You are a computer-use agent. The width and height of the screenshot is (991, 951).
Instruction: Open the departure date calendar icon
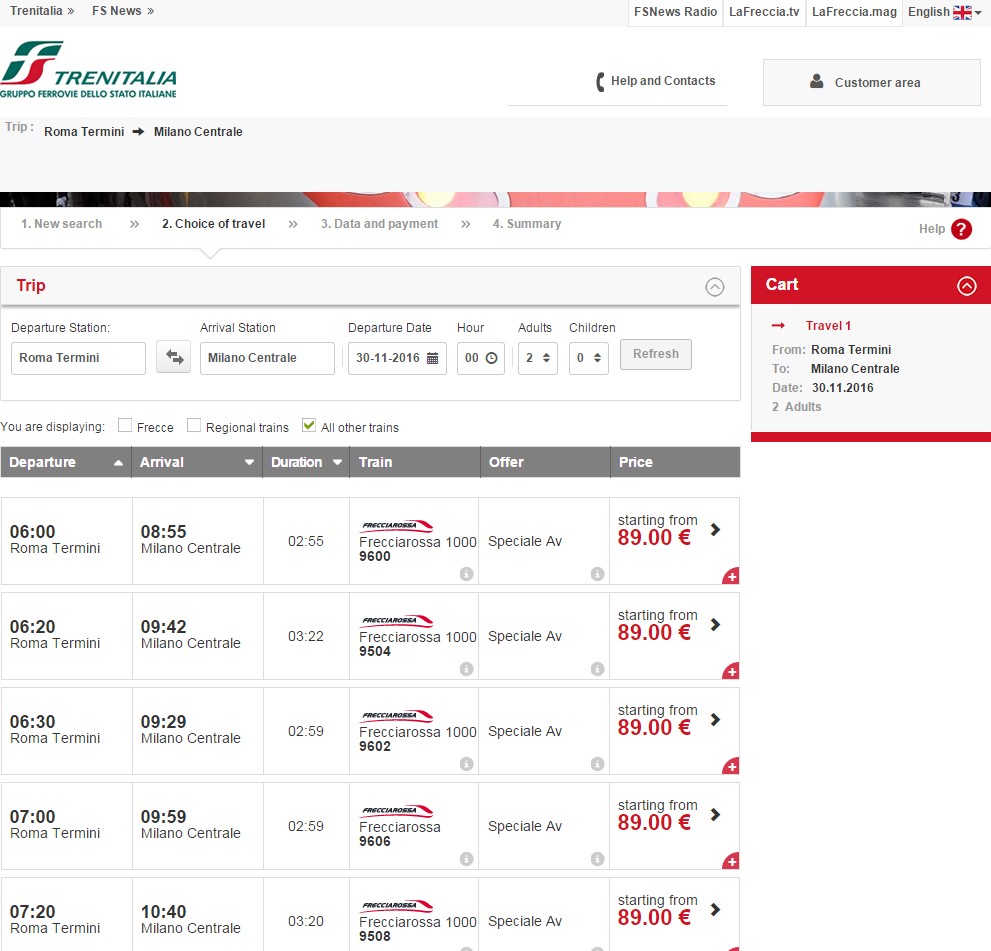(x=432, y=358)
